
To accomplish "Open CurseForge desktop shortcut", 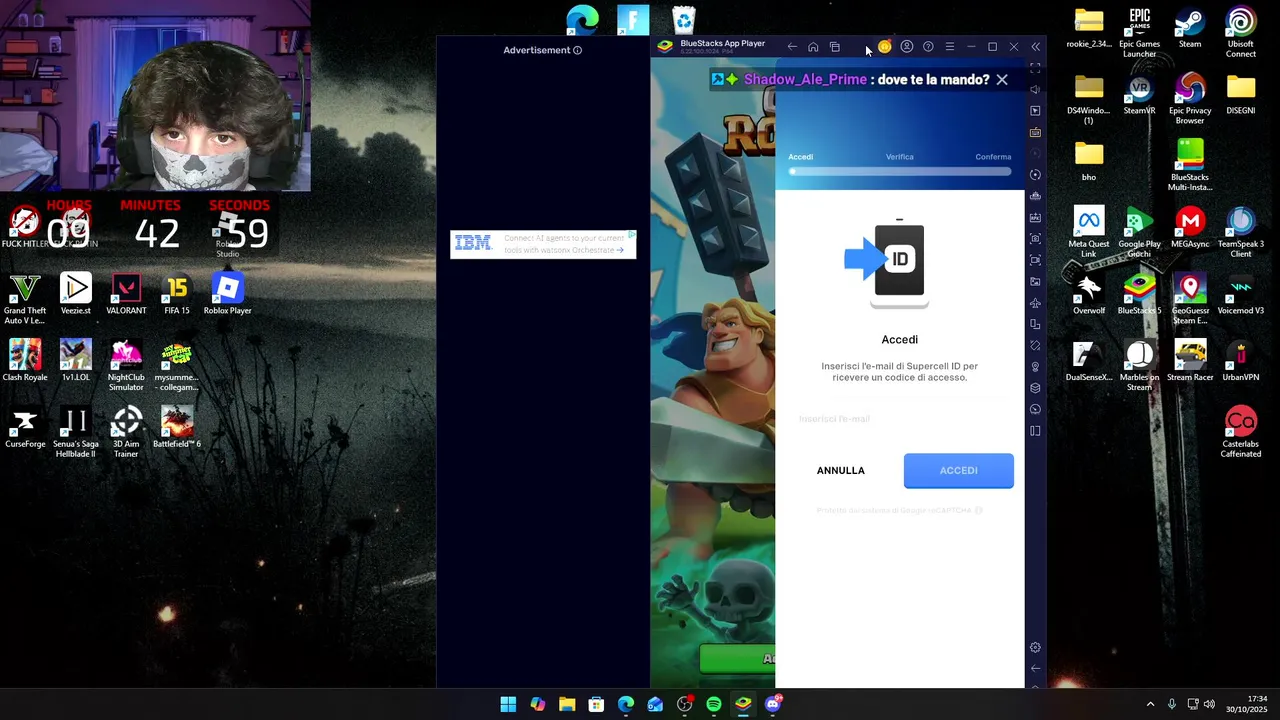I will pyautogui.click(x=25, y=428).
